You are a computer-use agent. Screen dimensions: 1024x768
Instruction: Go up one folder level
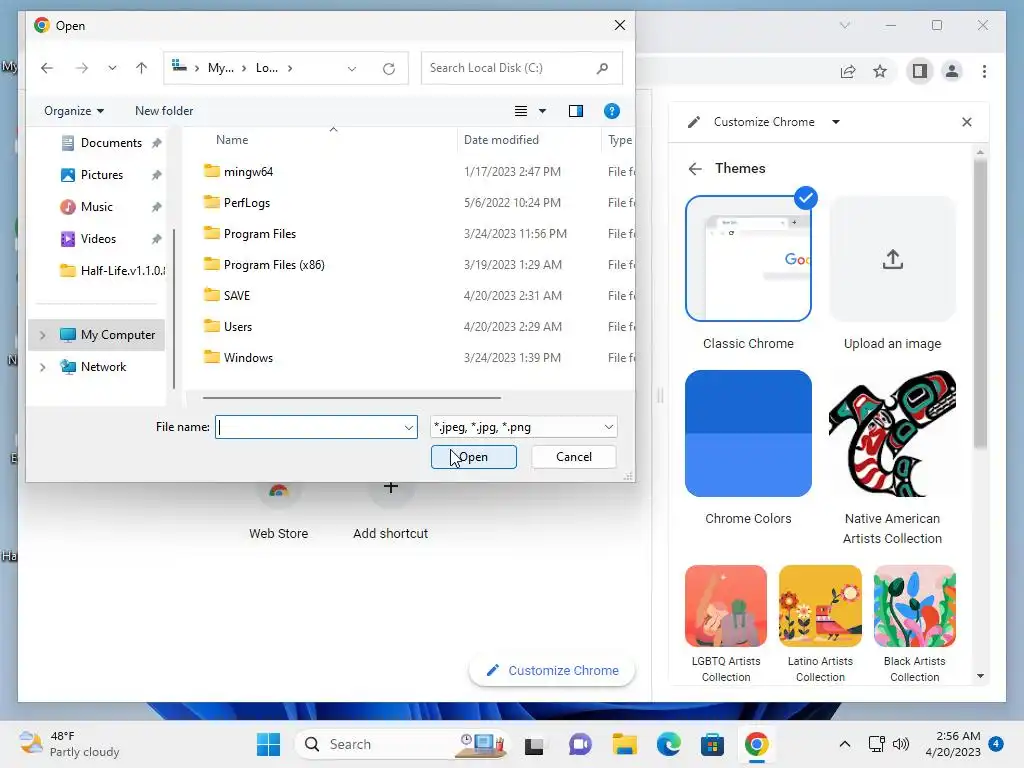coord(141,68)
